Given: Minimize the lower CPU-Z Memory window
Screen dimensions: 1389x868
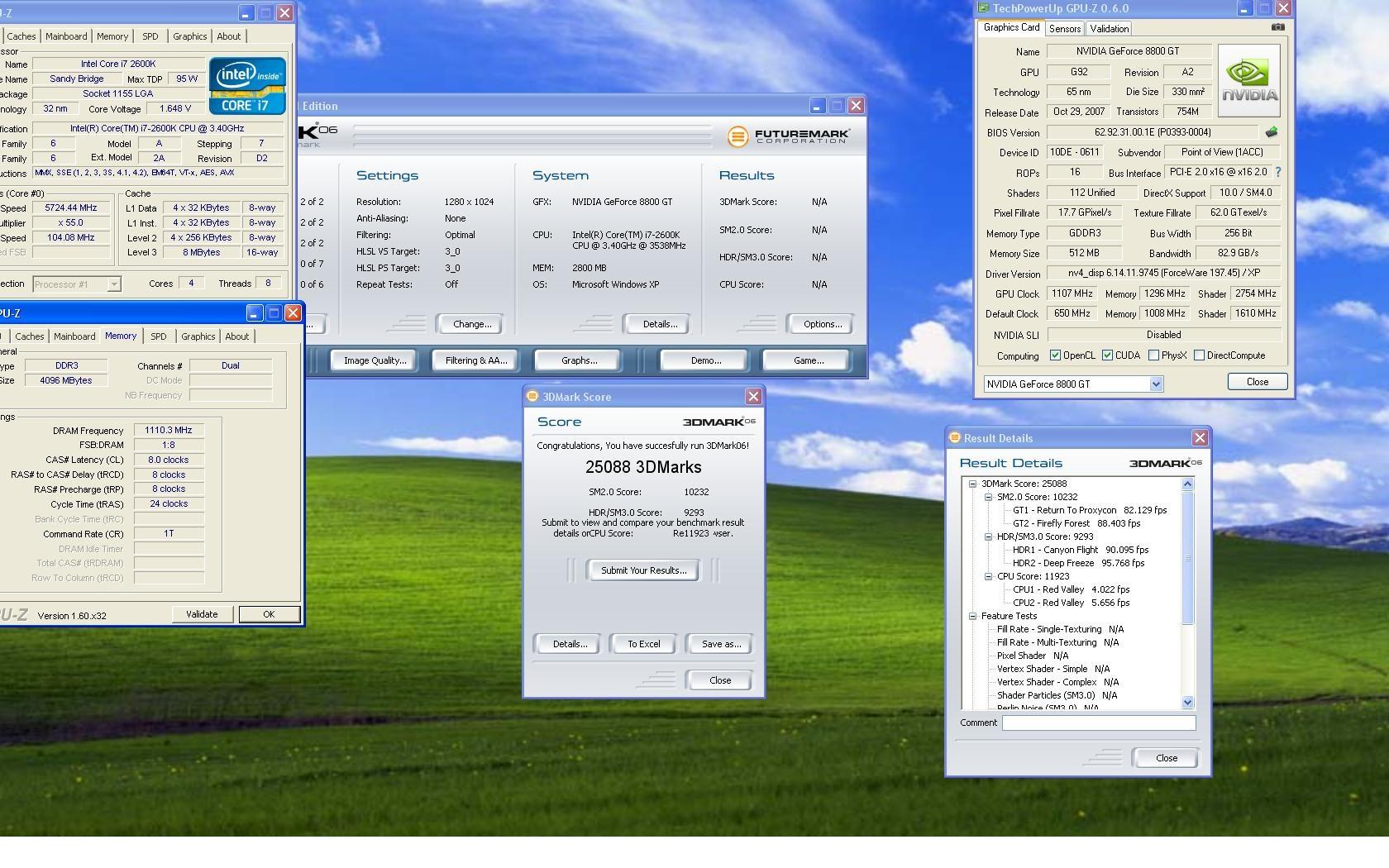Looking at the screenshot, I should tap(254, 313).
